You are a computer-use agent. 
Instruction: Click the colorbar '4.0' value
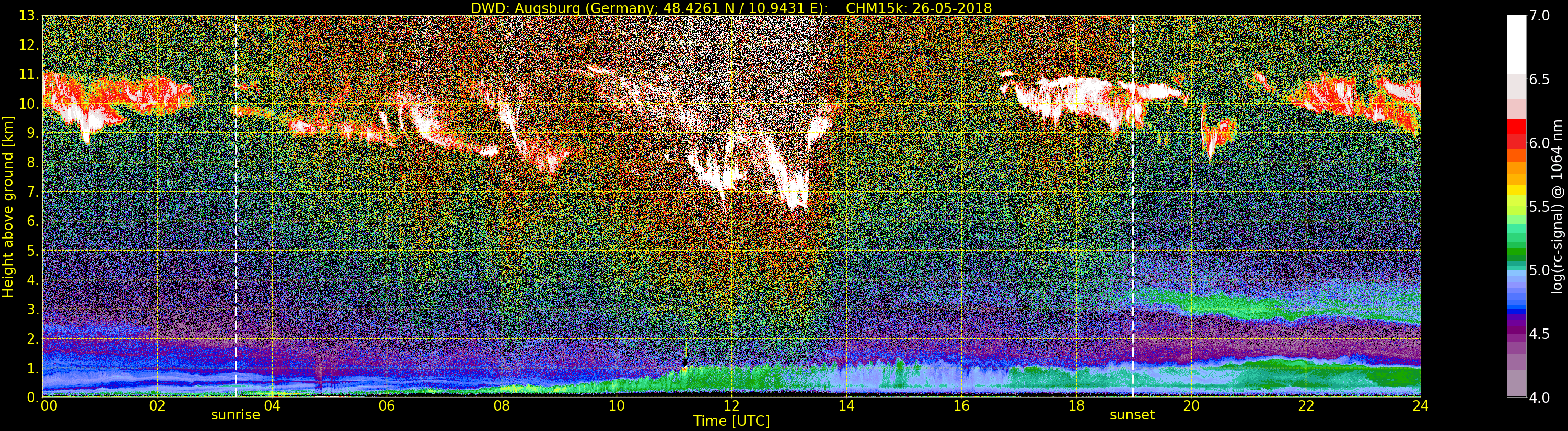click(1539, 398)
